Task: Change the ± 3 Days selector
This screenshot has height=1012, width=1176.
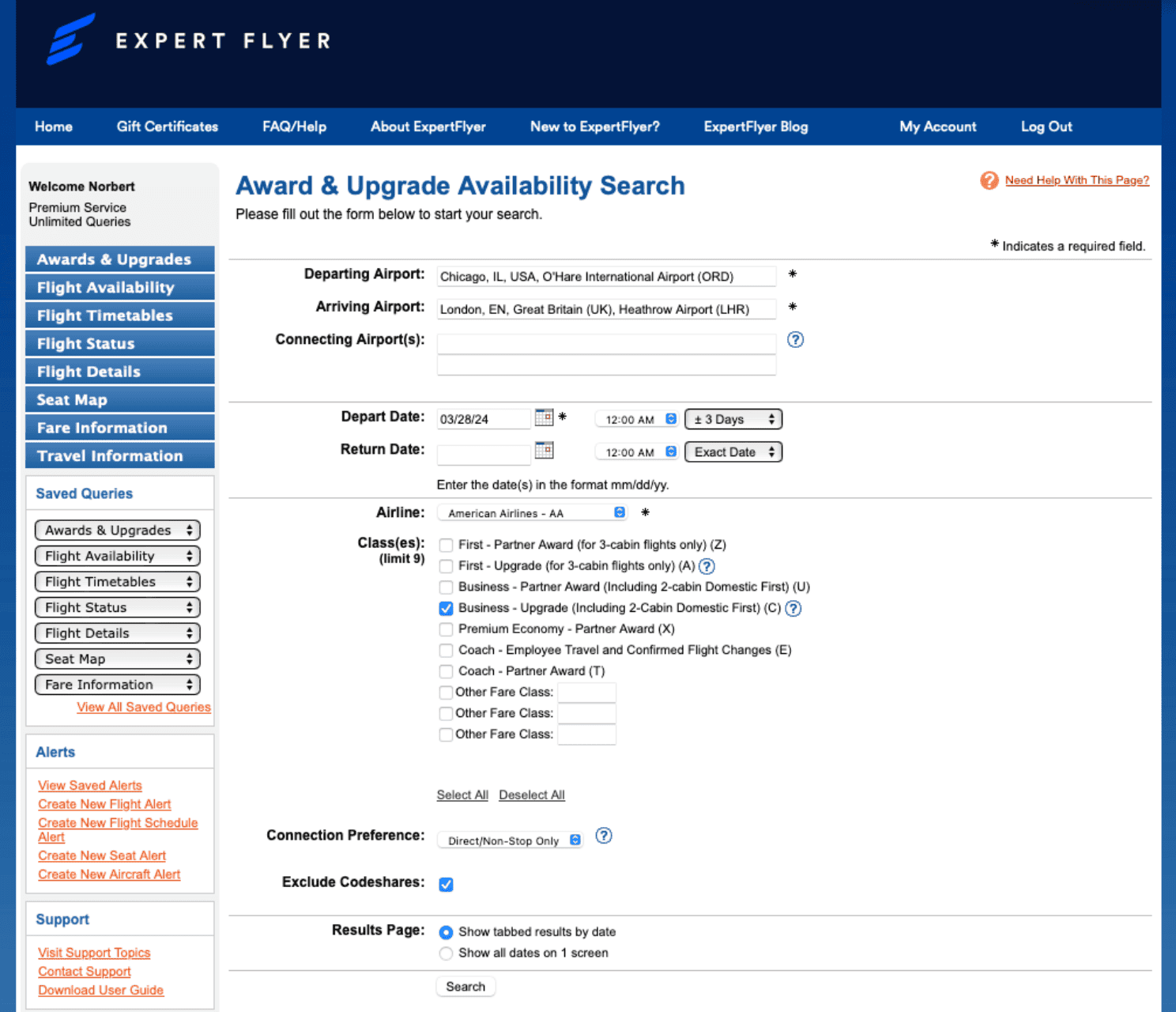Action: [x=733, y=418]
